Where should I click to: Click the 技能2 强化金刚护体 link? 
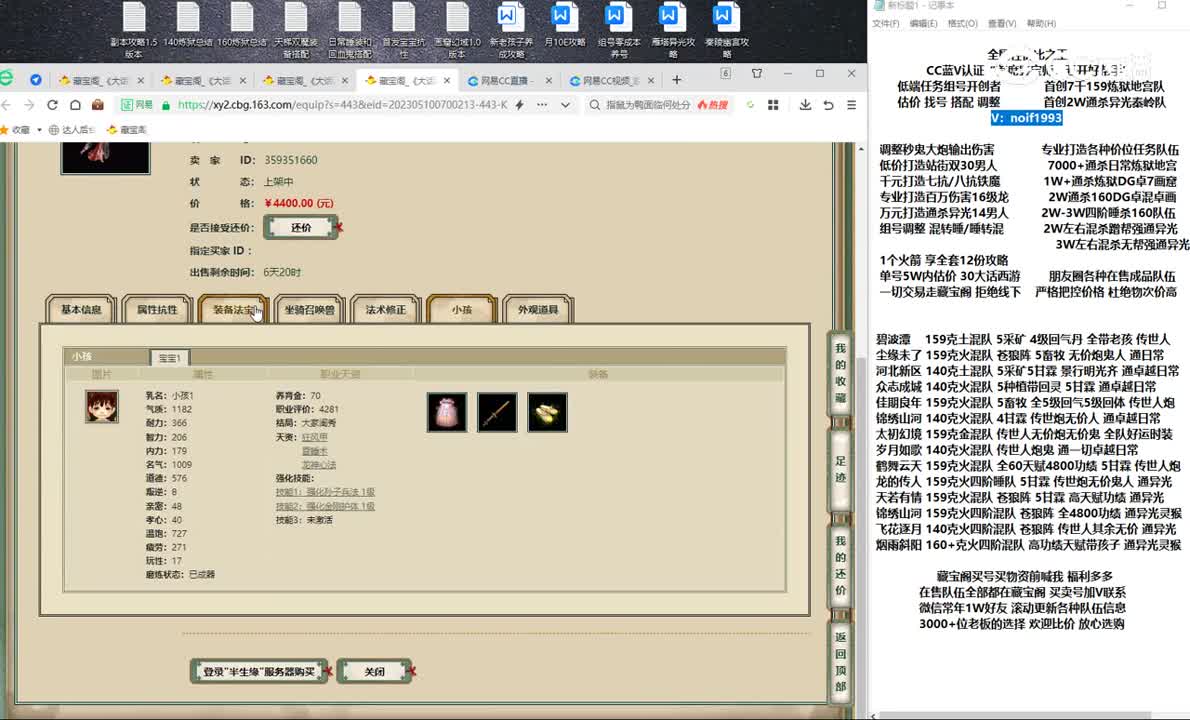[x=325, y=506]
